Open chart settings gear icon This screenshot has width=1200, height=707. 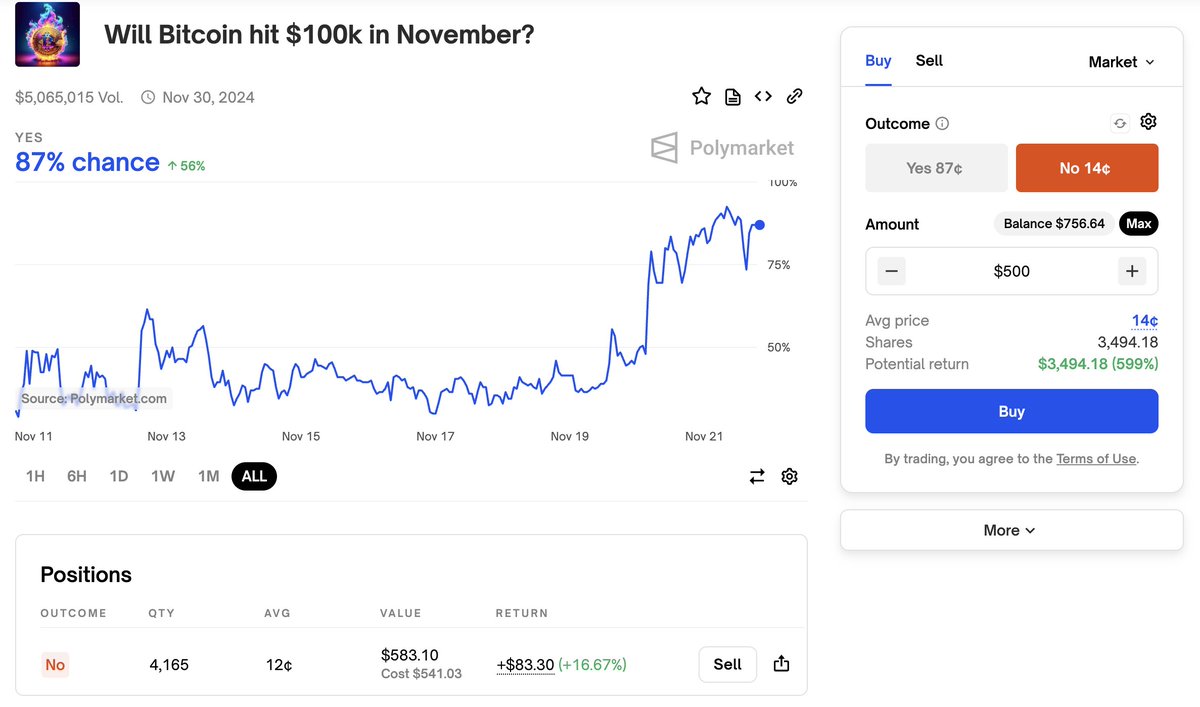click(x=789, y=476)
